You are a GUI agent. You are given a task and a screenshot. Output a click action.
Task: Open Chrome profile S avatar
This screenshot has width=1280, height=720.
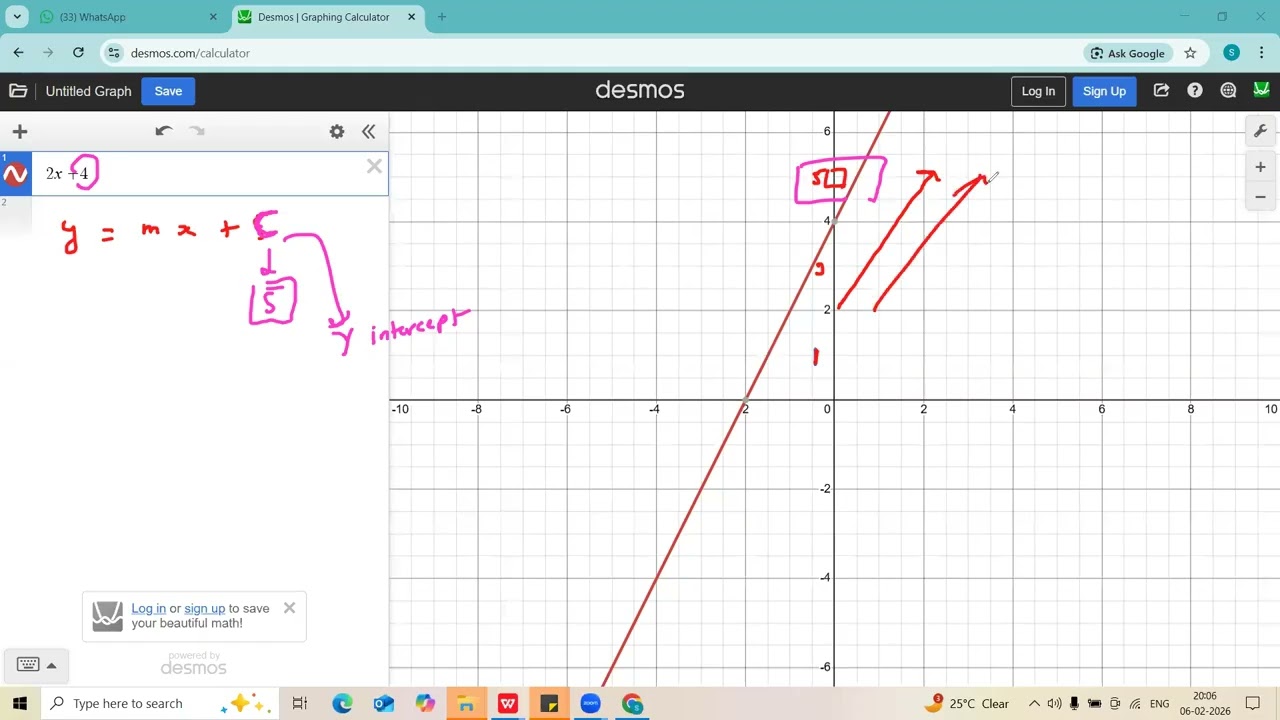1231,53
